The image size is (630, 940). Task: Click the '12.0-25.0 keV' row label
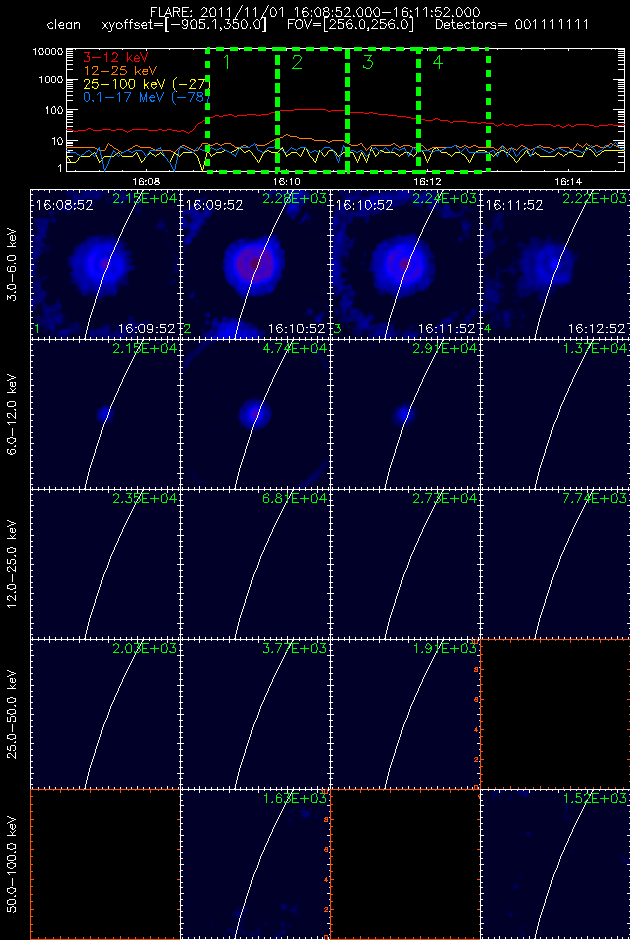(x=13, y=564)
